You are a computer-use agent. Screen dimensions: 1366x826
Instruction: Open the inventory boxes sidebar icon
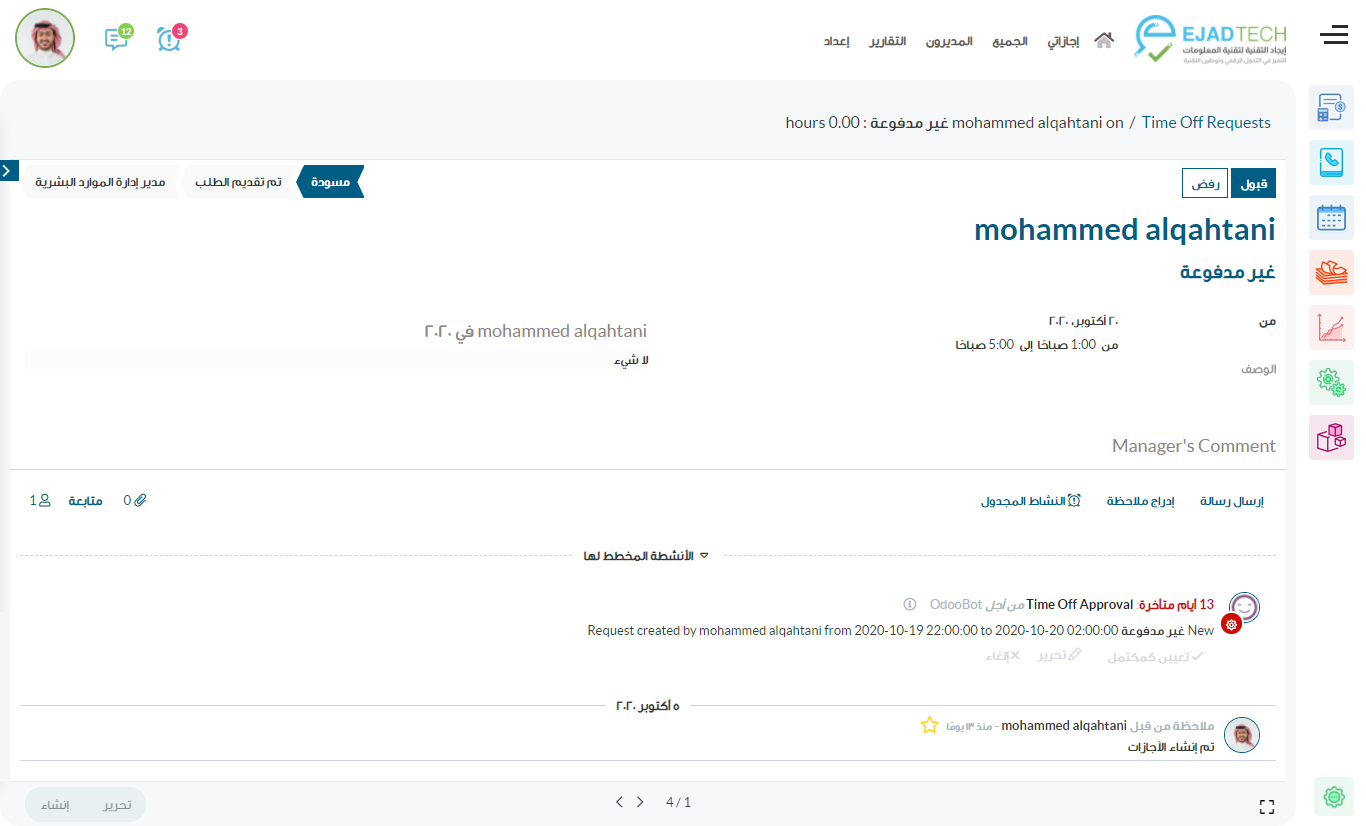(x=1331, y=437)
